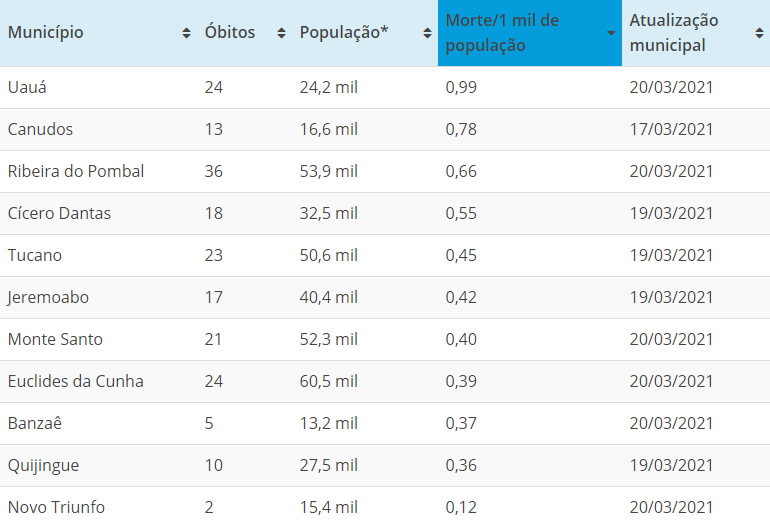Select the População* column header

[x=345, y=32]
